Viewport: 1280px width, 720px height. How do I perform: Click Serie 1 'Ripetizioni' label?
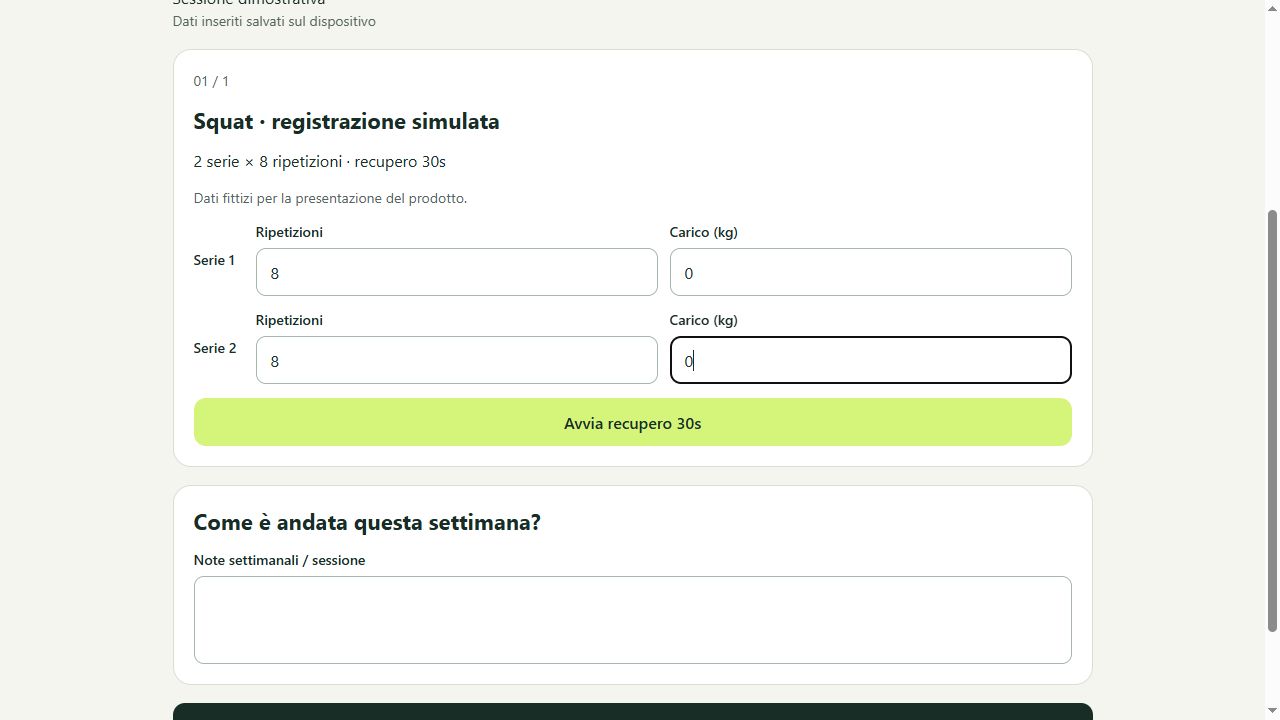pos(289,232)
